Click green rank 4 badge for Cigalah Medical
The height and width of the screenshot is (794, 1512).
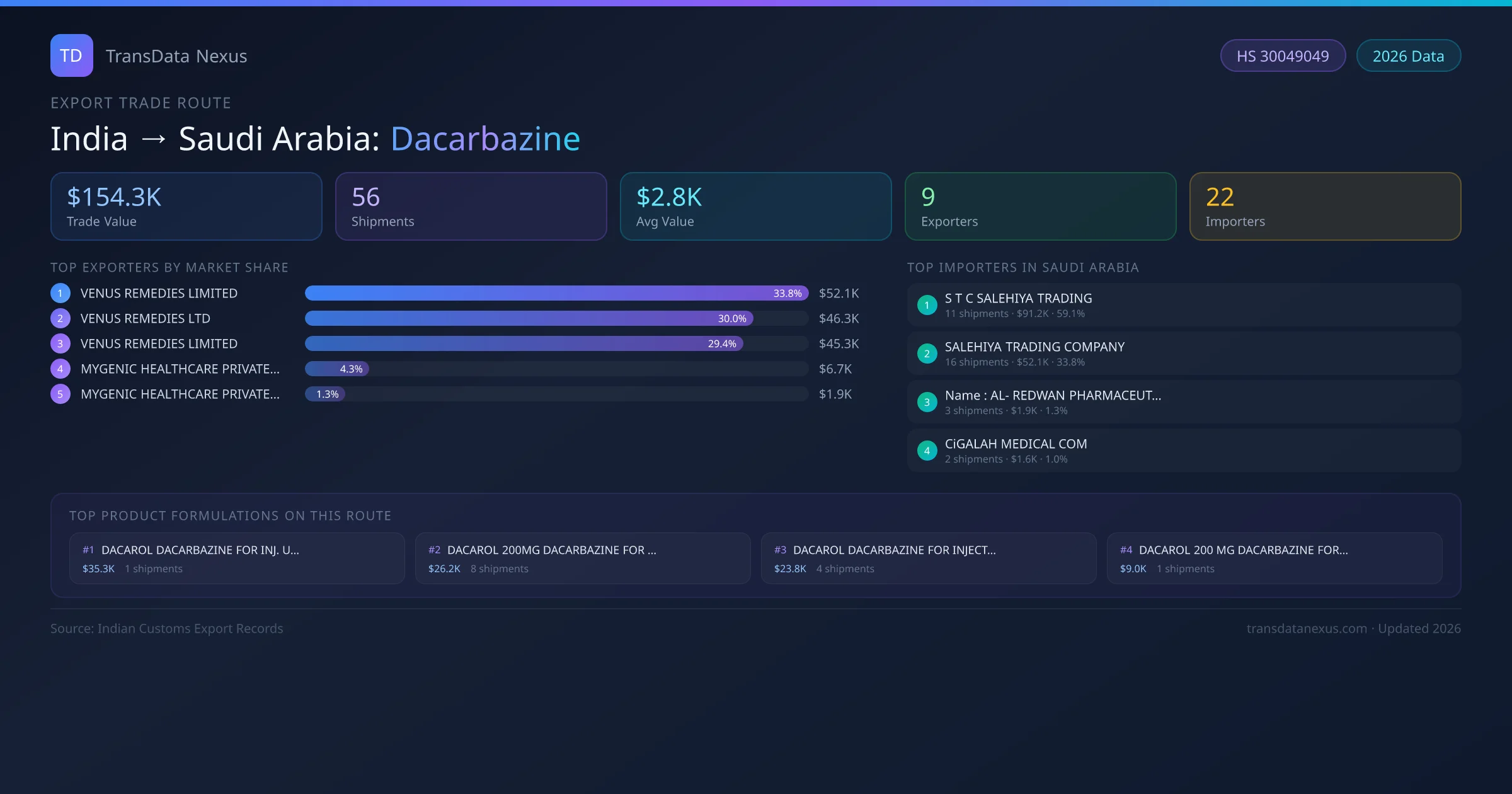927,451
